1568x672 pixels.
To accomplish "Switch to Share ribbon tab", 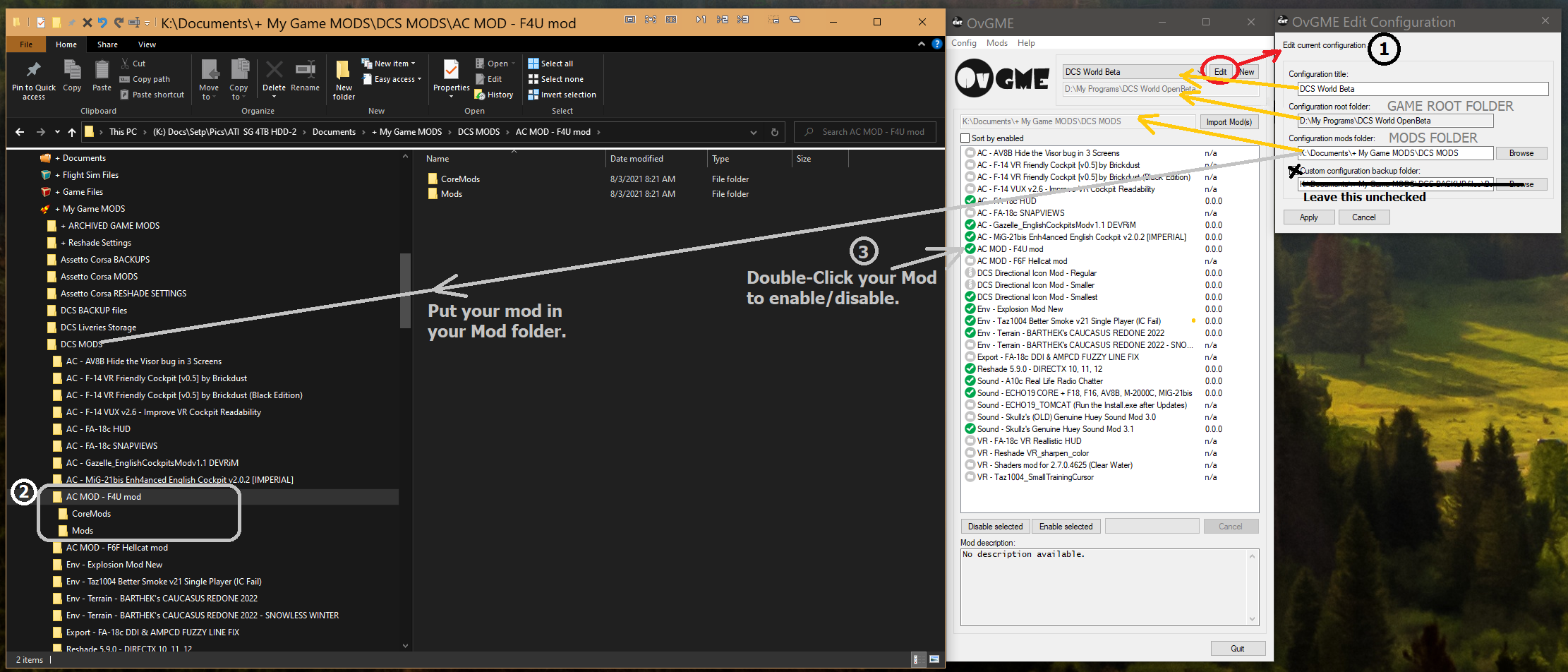I will [x=107, y=44].
